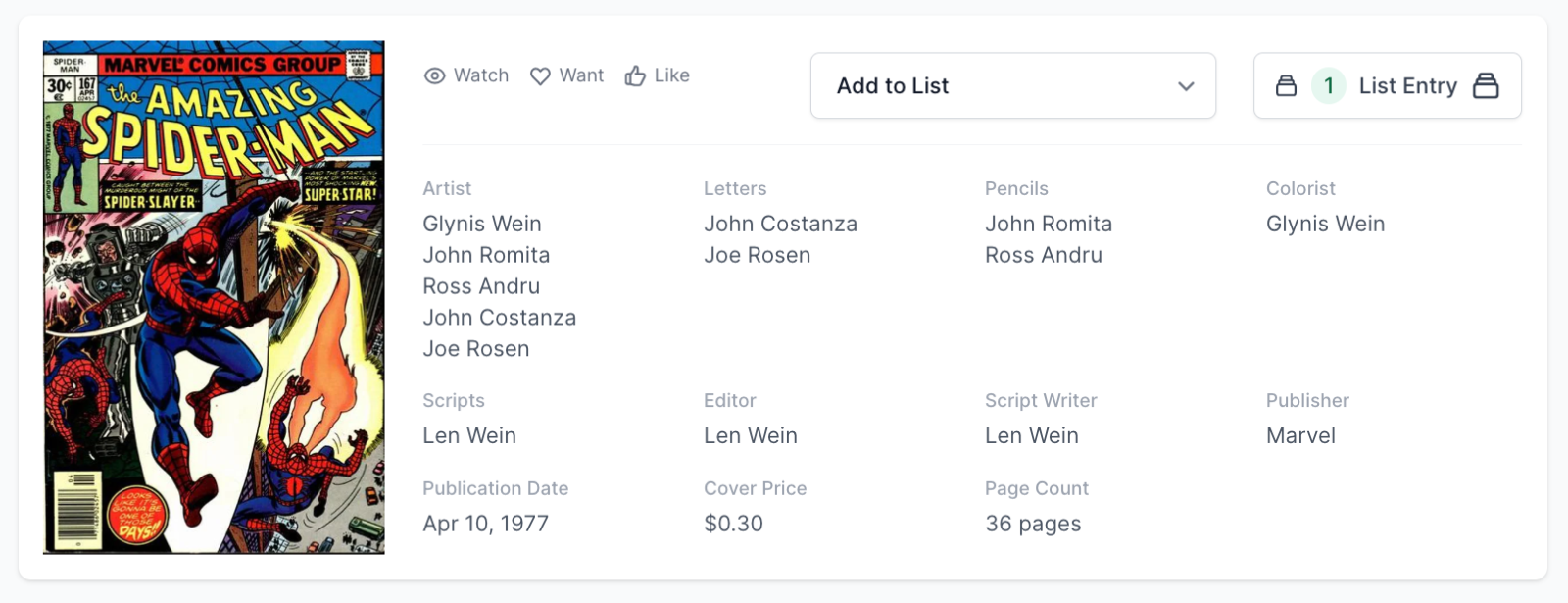1568x603 pixels.
Task: Click the thumbs-up Like icon
Action: (635, 76)
